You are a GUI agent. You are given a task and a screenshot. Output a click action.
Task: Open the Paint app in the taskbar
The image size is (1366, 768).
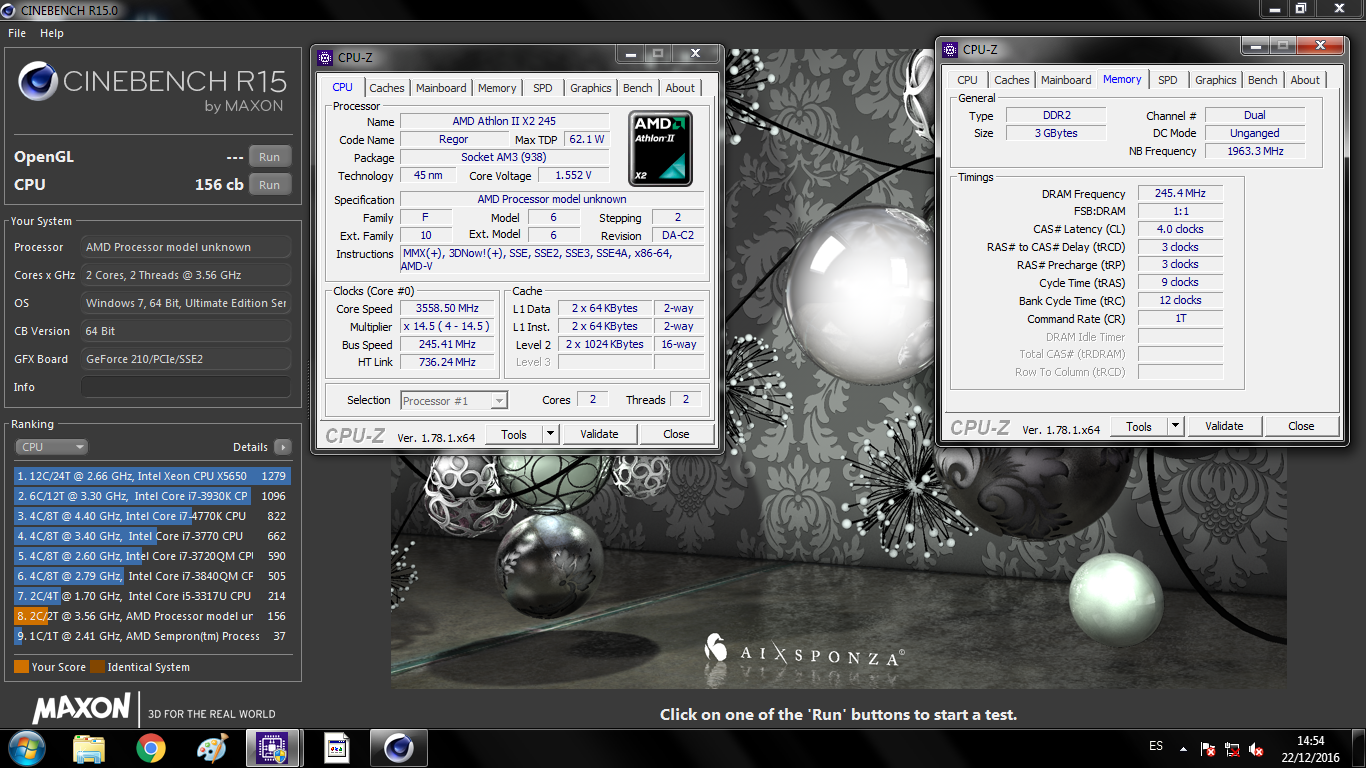[212, 748]
